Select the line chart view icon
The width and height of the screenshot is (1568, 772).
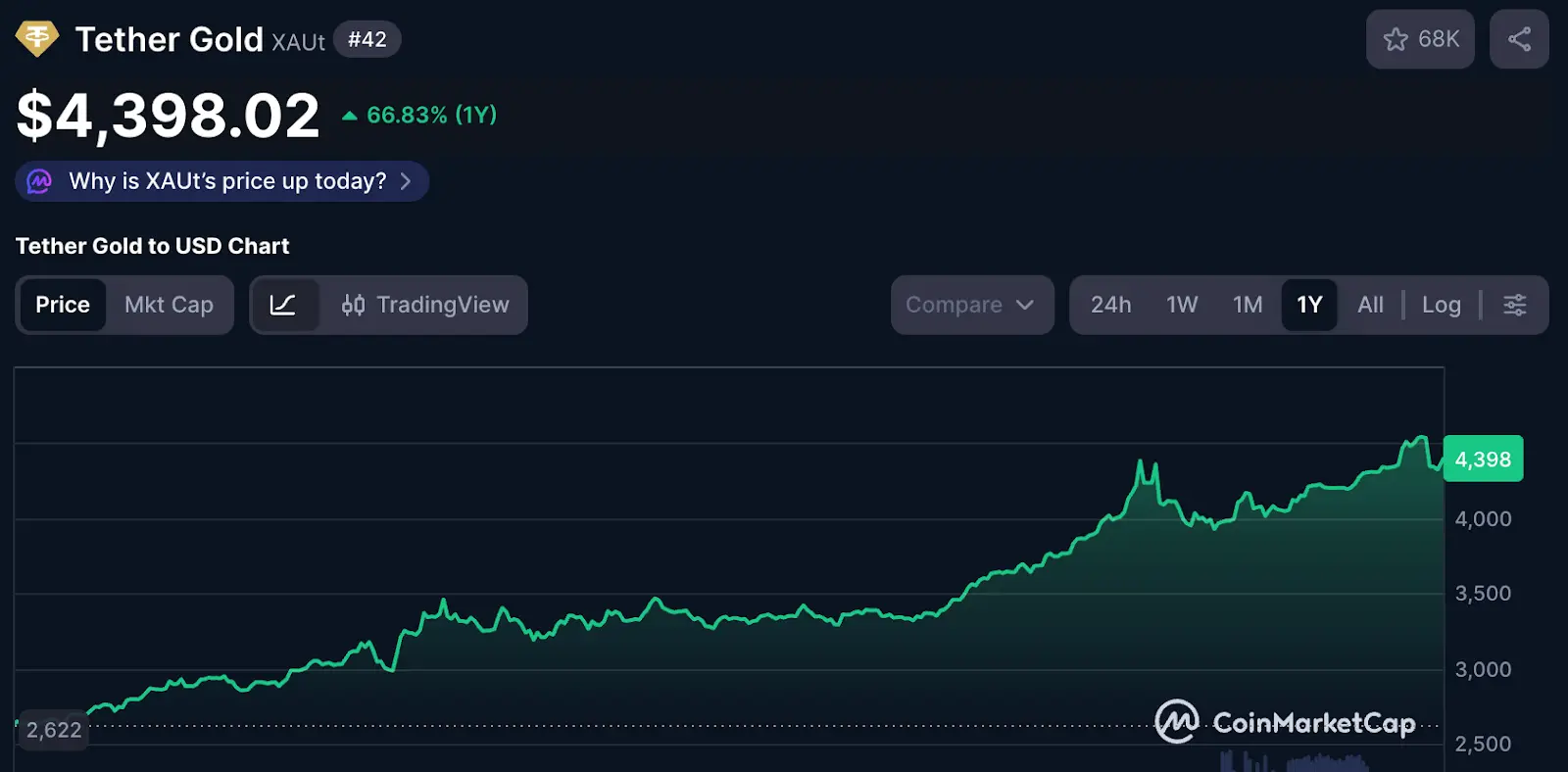tap(283, 305)
